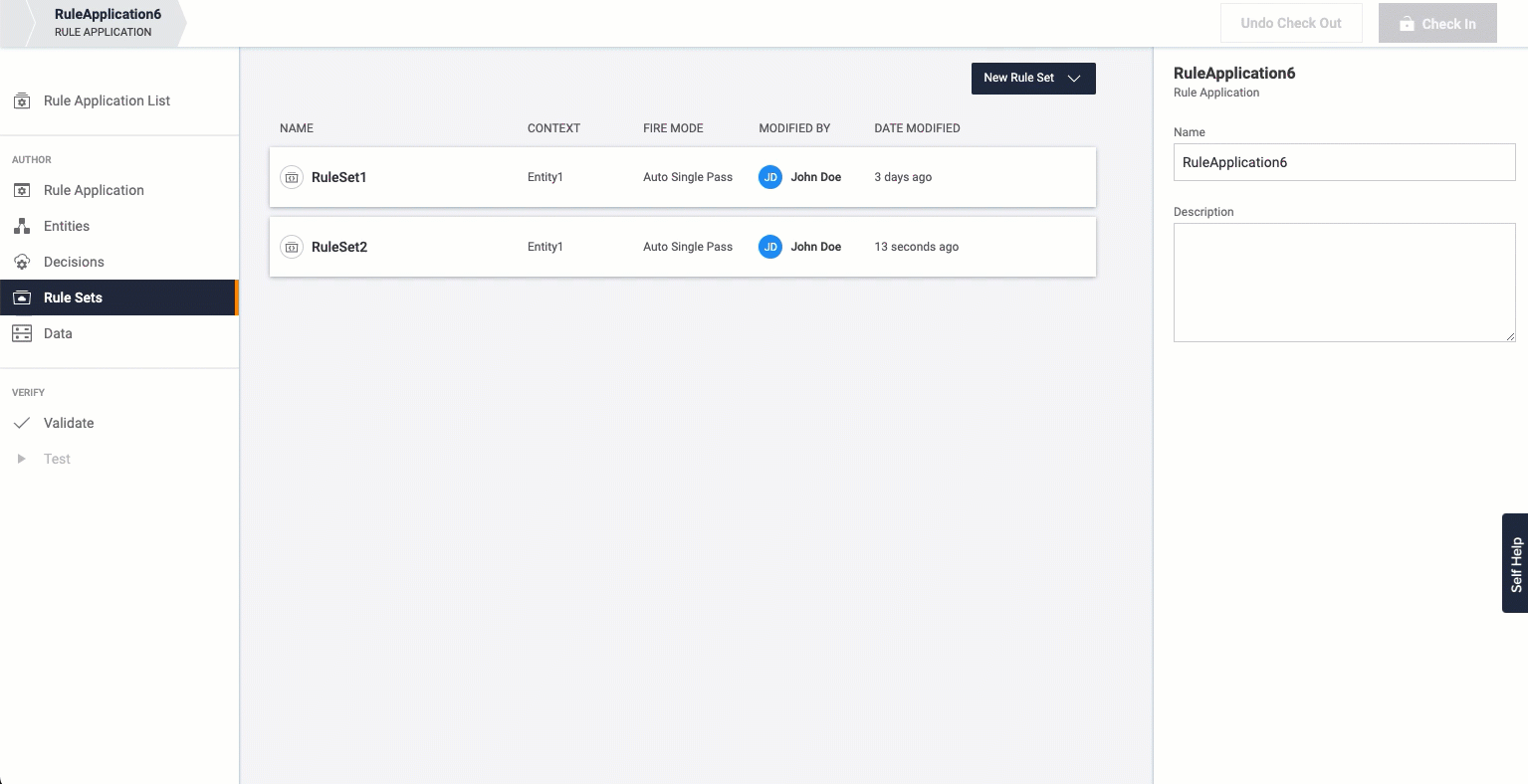Open the Decisions section
Screen dimensions: 1528x784
[74, 262]
